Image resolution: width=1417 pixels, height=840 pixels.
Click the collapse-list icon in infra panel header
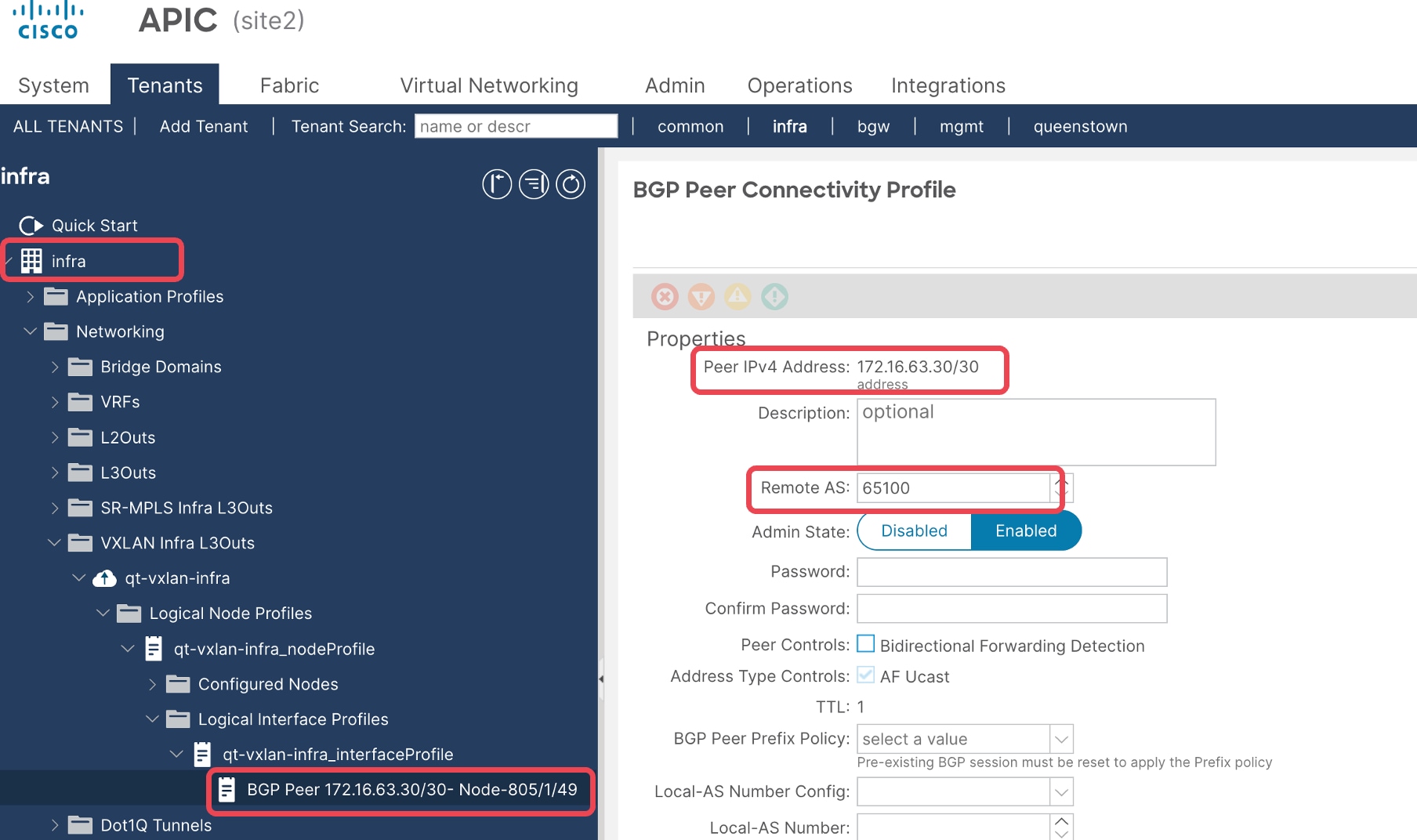[x=534, y=184]
